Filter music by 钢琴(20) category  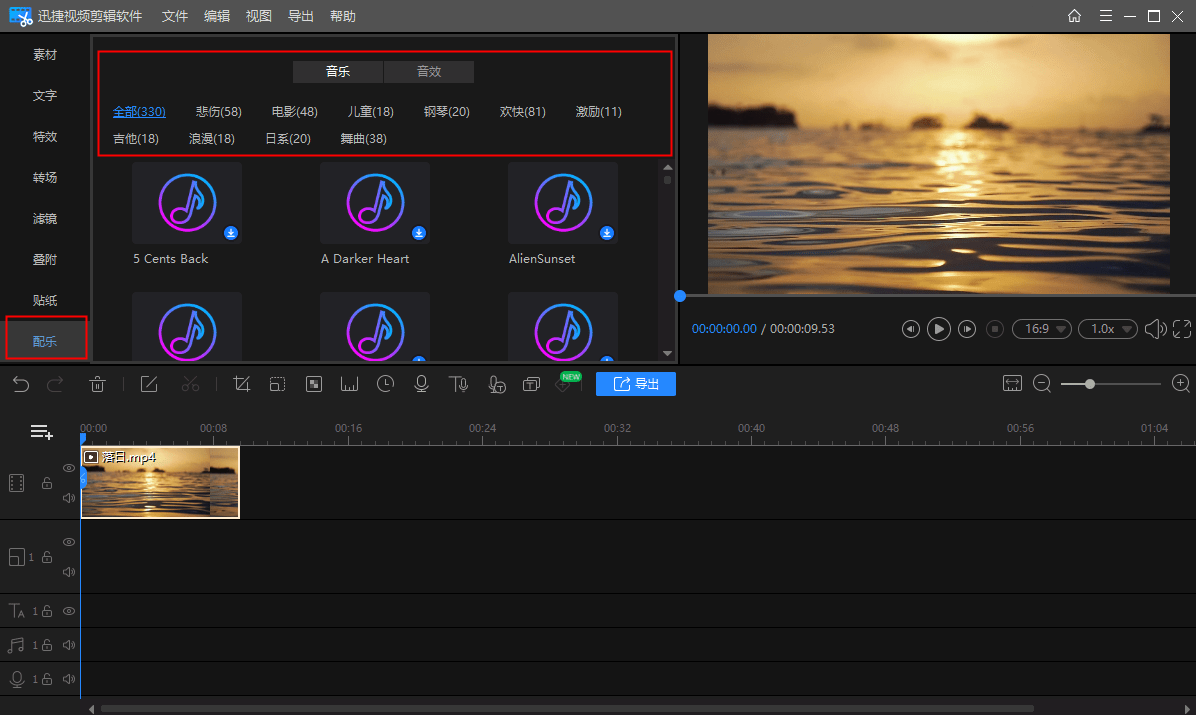click(x=447, y=111)
